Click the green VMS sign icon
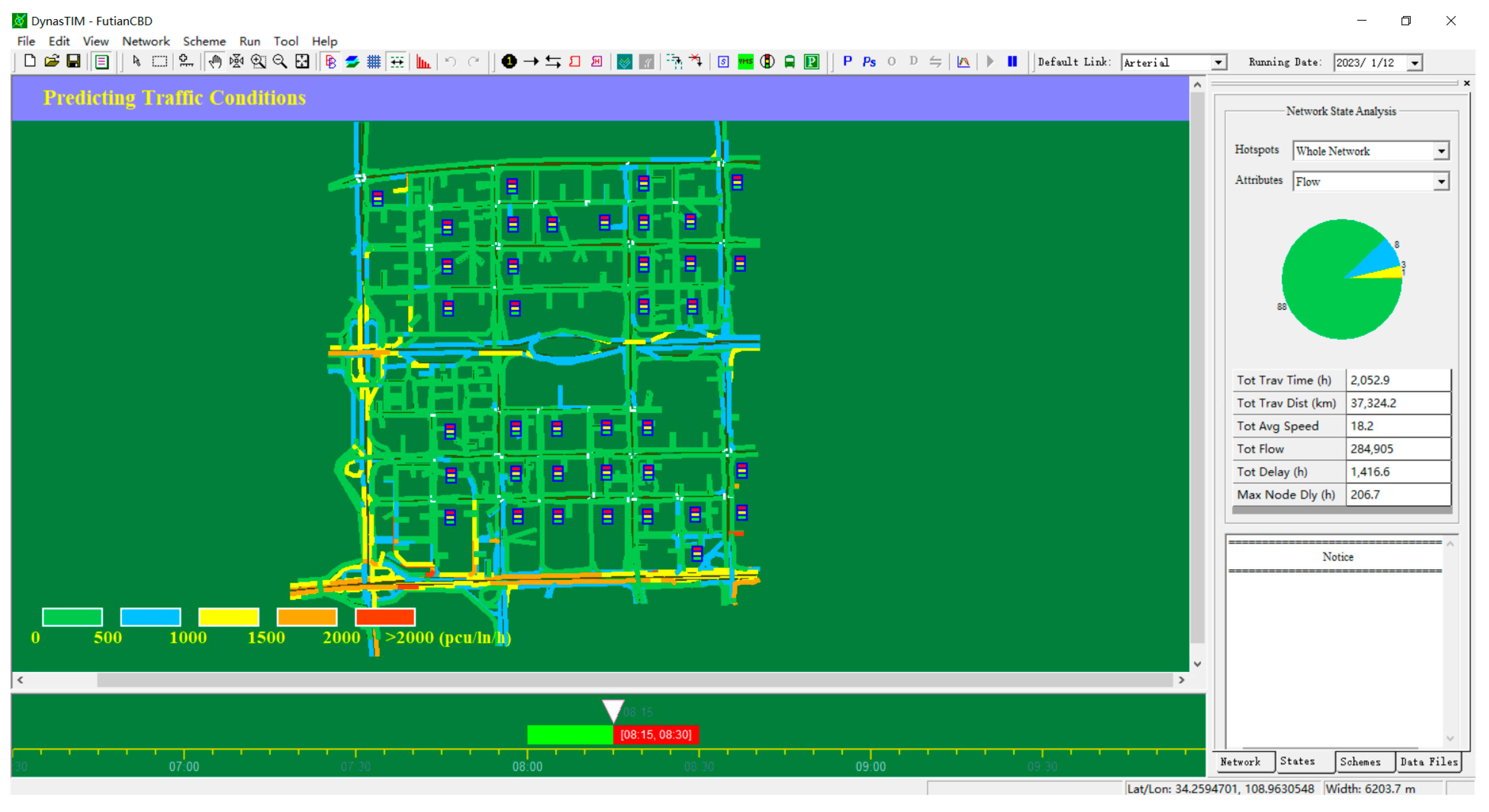This screenshot has width=1489, height=812. [746, 61]
